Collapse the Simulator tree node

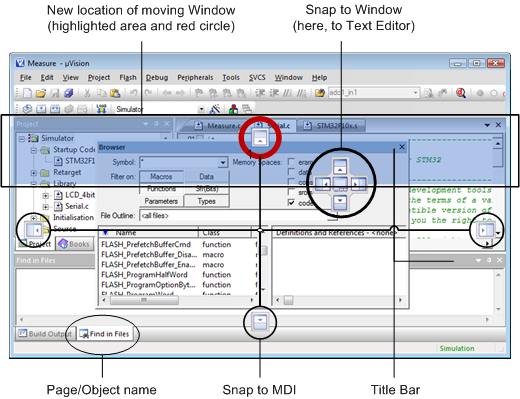pos(22,138)
